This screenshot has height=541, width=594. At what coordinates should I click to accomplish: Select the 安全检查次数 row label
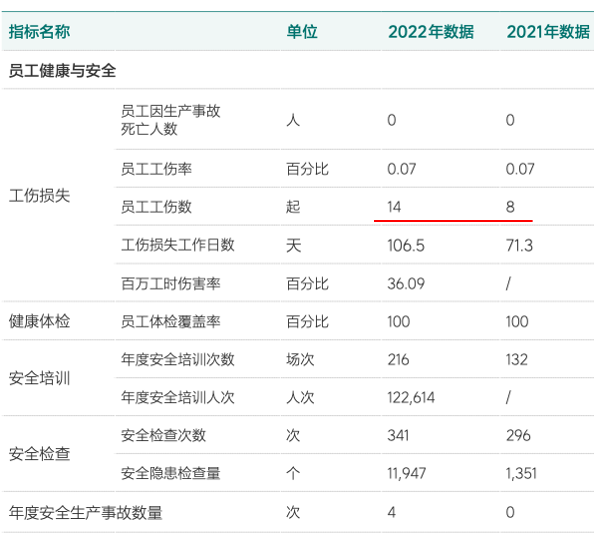tap(163, 435)
